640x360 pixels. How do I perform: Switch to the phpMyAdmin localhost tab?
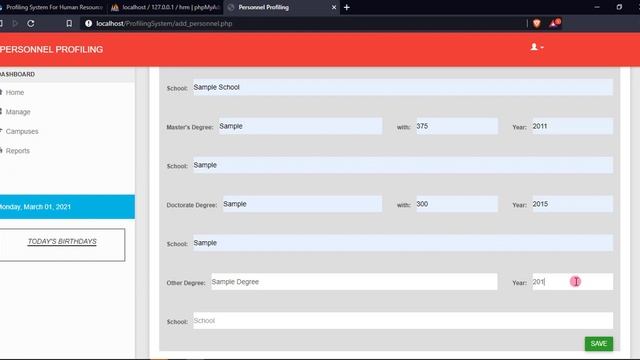(165, 7)
